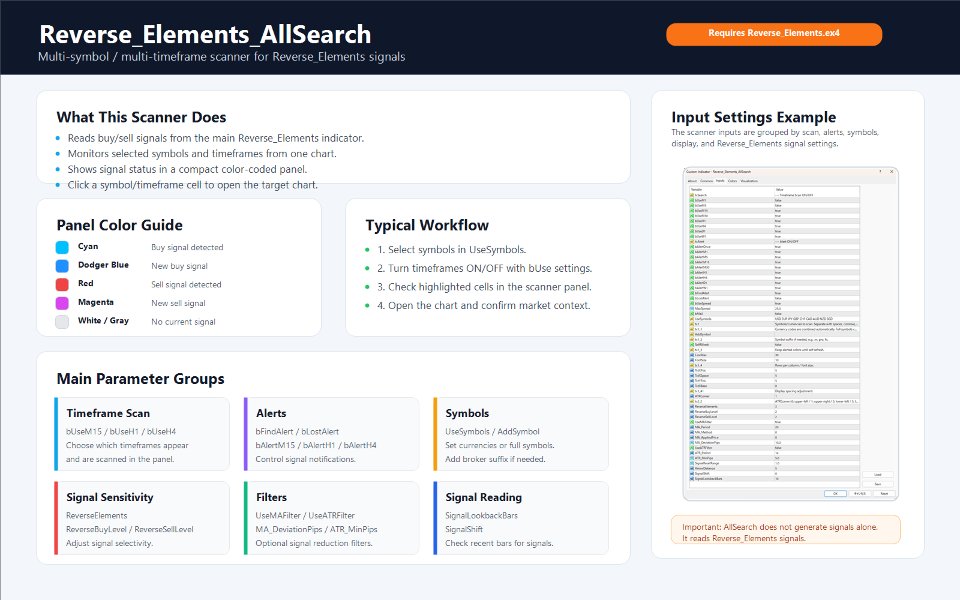Select the 'UseSymbols' row in the inputs table
Image resolution: width=960 pixels, height=600 pixels.
pyautogui.click(x=774, y=319)
